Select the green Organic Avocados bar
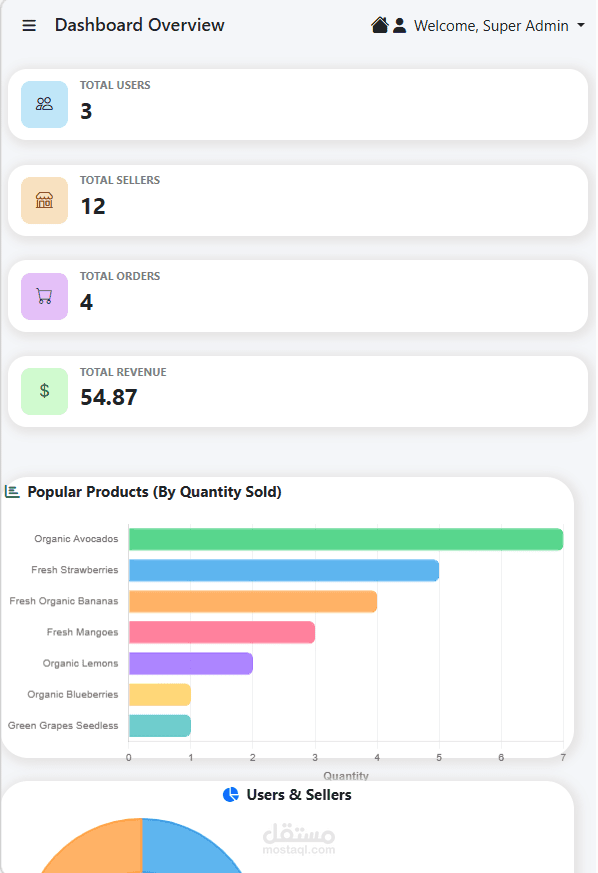 (345, 538)
